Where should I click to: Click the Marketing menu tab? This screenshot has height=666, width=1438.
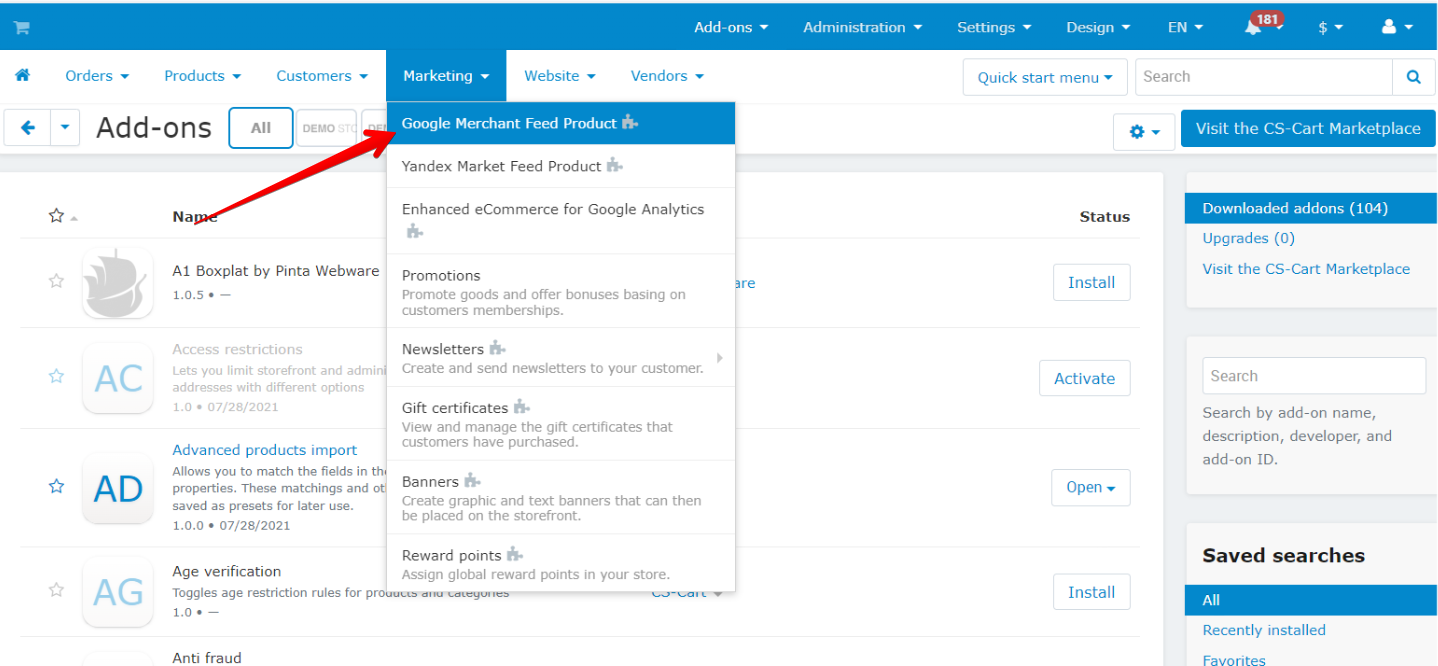[x=446, y=75]
